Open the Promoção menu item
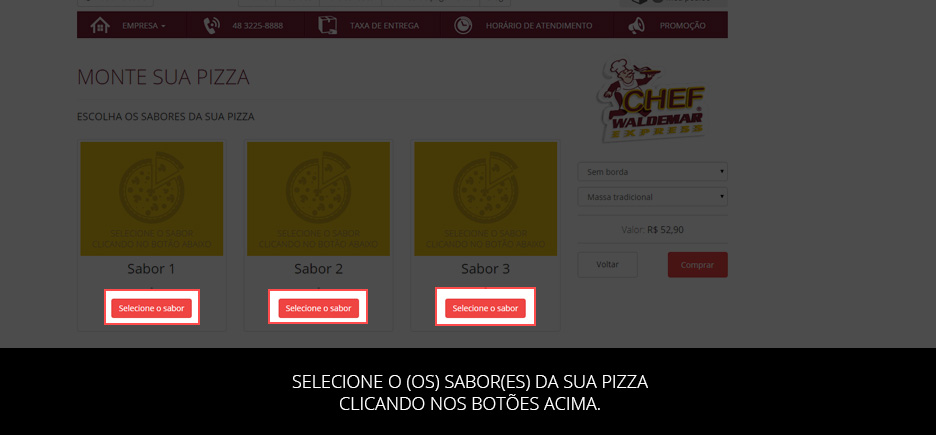936x435 pixels. [682, 26]
